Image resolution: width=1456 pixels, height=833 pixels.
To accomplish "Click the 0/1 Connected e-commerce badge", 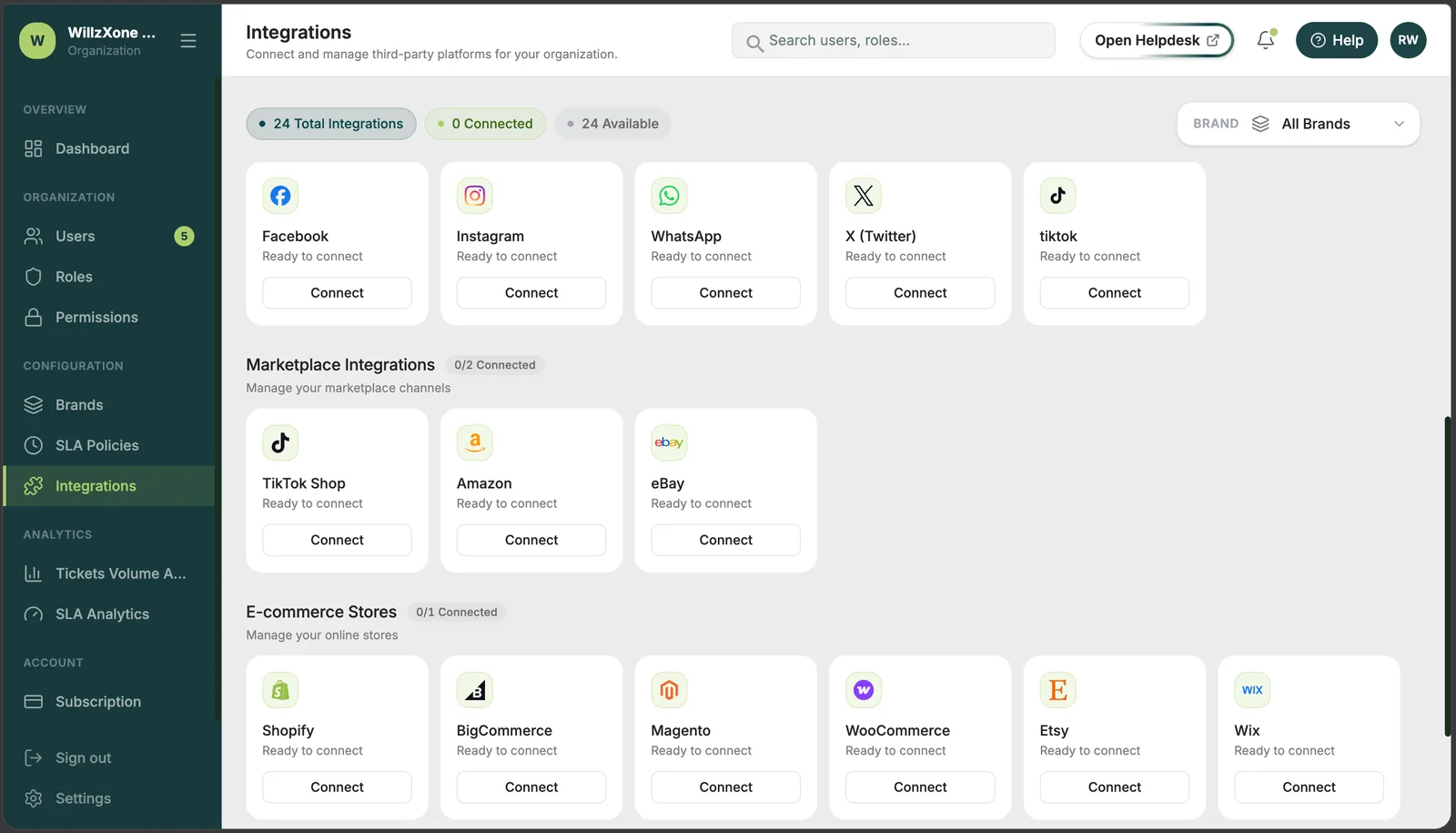I will tap(457, 613).
